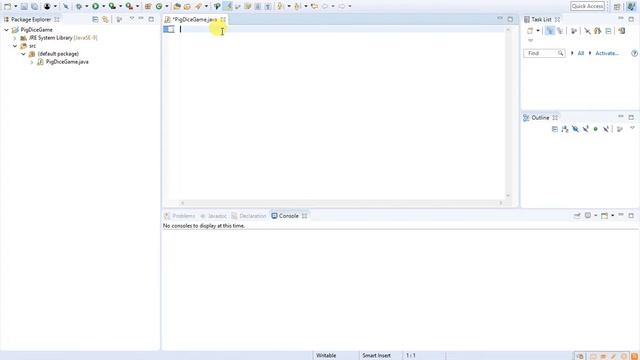Click Collapse All in Package Explorer
Image resolution: width=640 pixels, height=360 pixels.
click(x=95, y=19)
